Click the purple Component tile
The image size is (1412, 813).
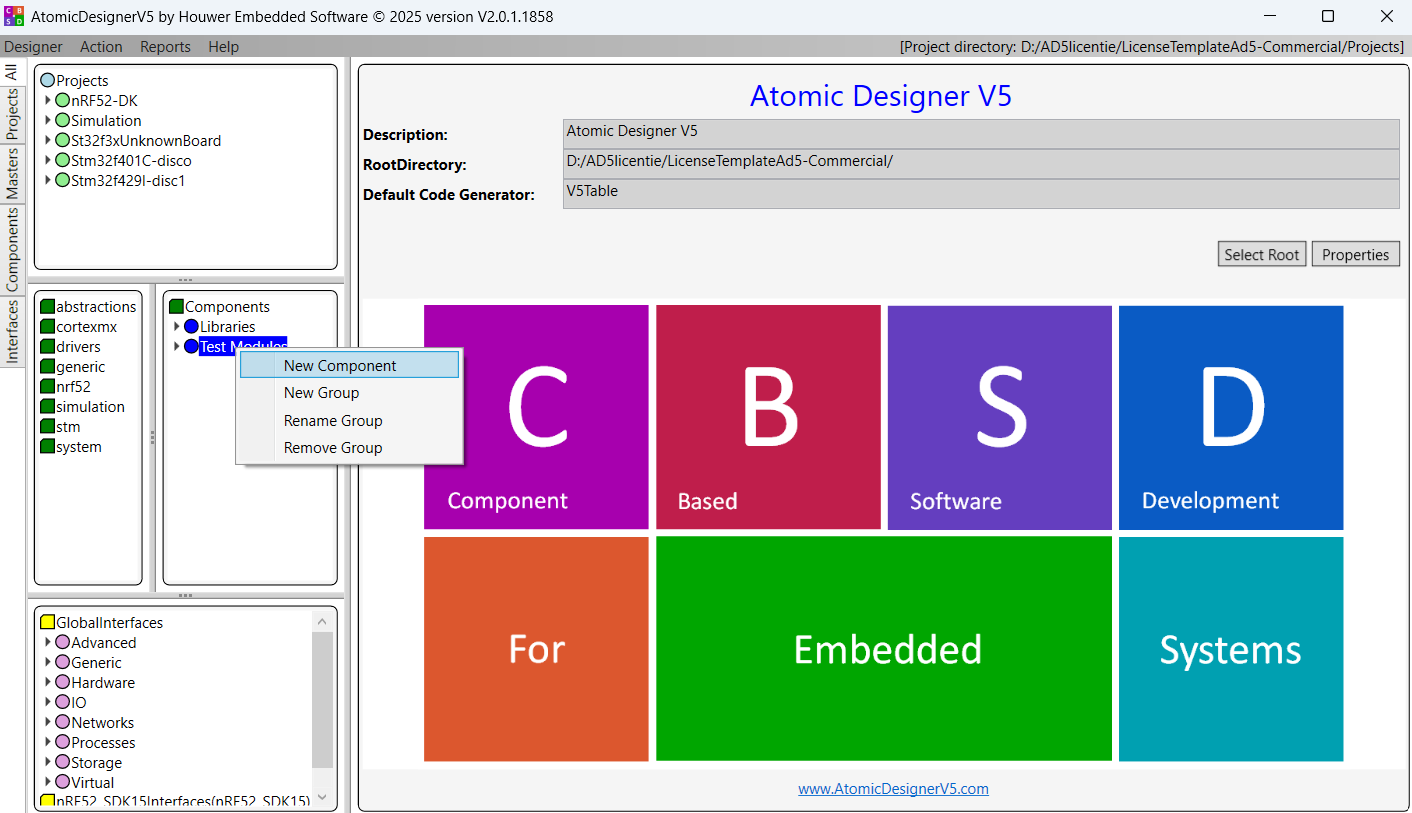536,417
